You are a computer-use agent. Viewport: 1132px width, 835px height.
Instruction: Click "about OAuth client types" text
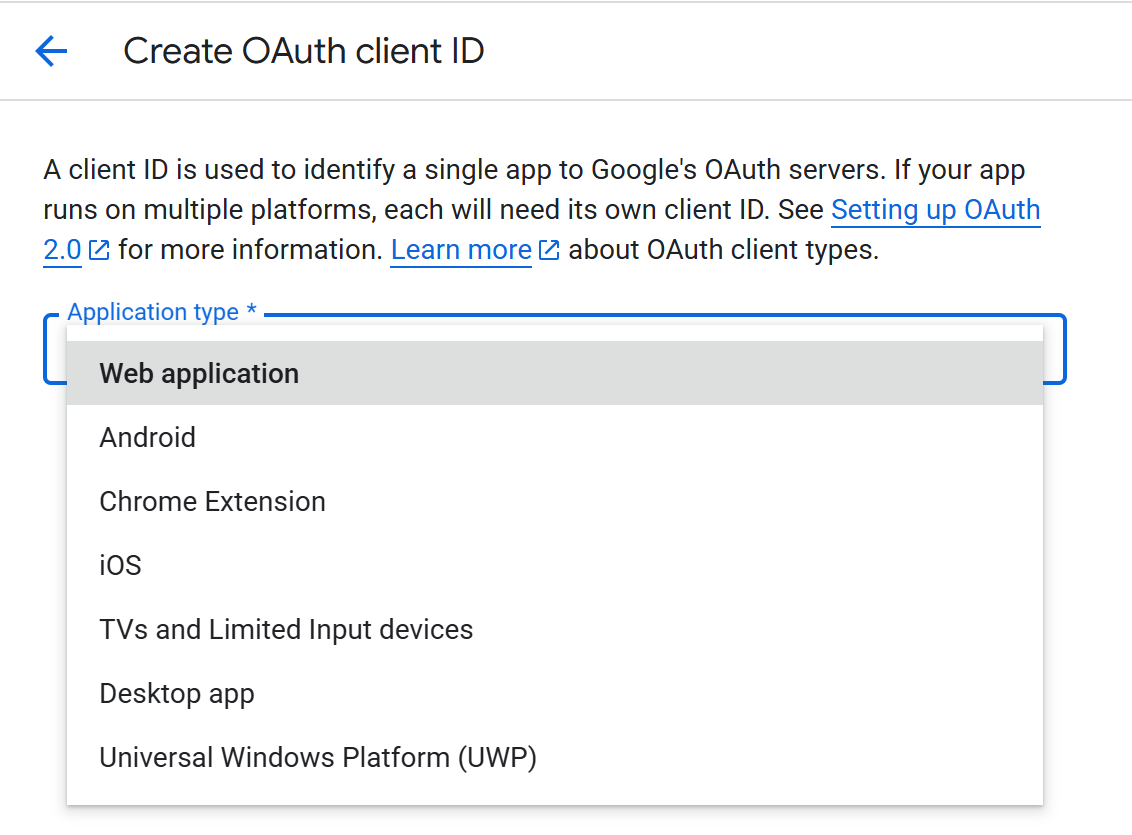(724, 250)
